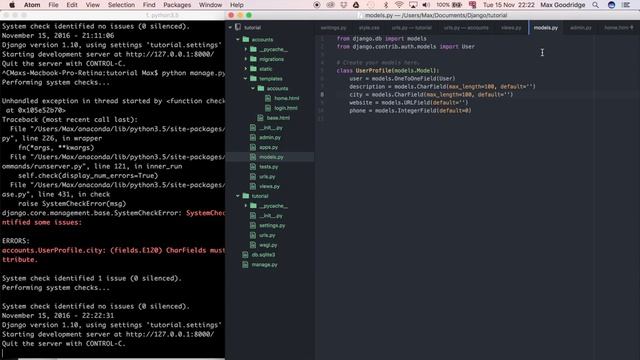The image size is (640, 360).
Task: Switch to the style.css tab
Action: [x=369, y=28]
